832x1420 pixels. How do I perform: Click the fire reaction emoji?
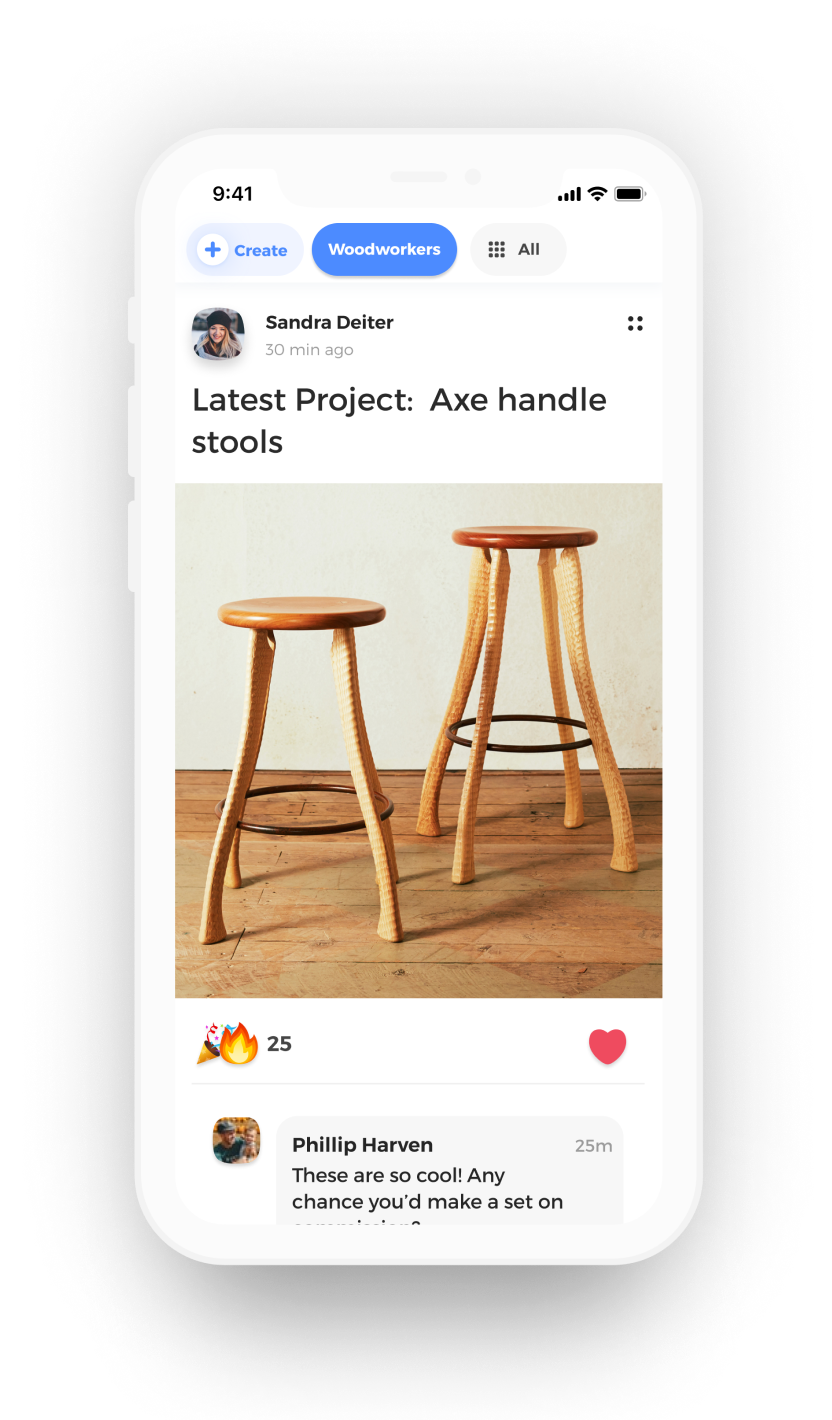(240, 1044)
